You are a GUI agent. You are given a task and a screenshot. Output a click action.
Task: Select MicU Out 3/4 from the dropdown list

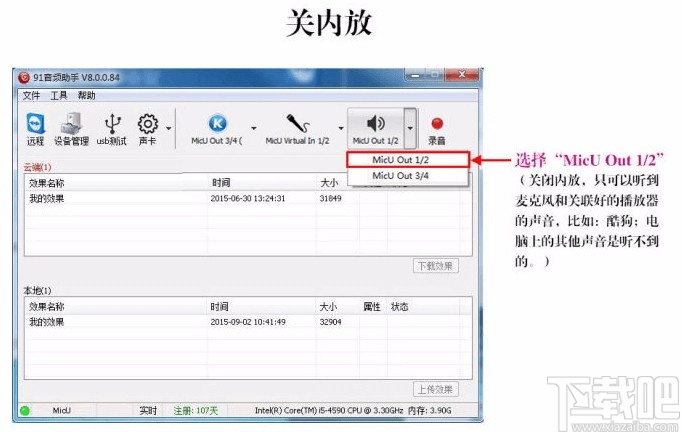[408, 176]
